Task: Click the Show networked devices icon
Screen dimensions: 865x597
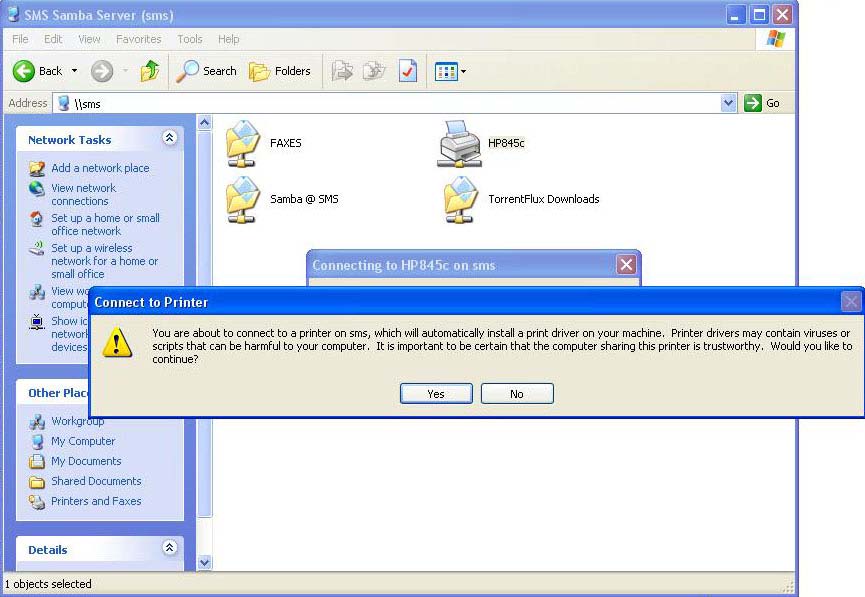Action: 37,321
